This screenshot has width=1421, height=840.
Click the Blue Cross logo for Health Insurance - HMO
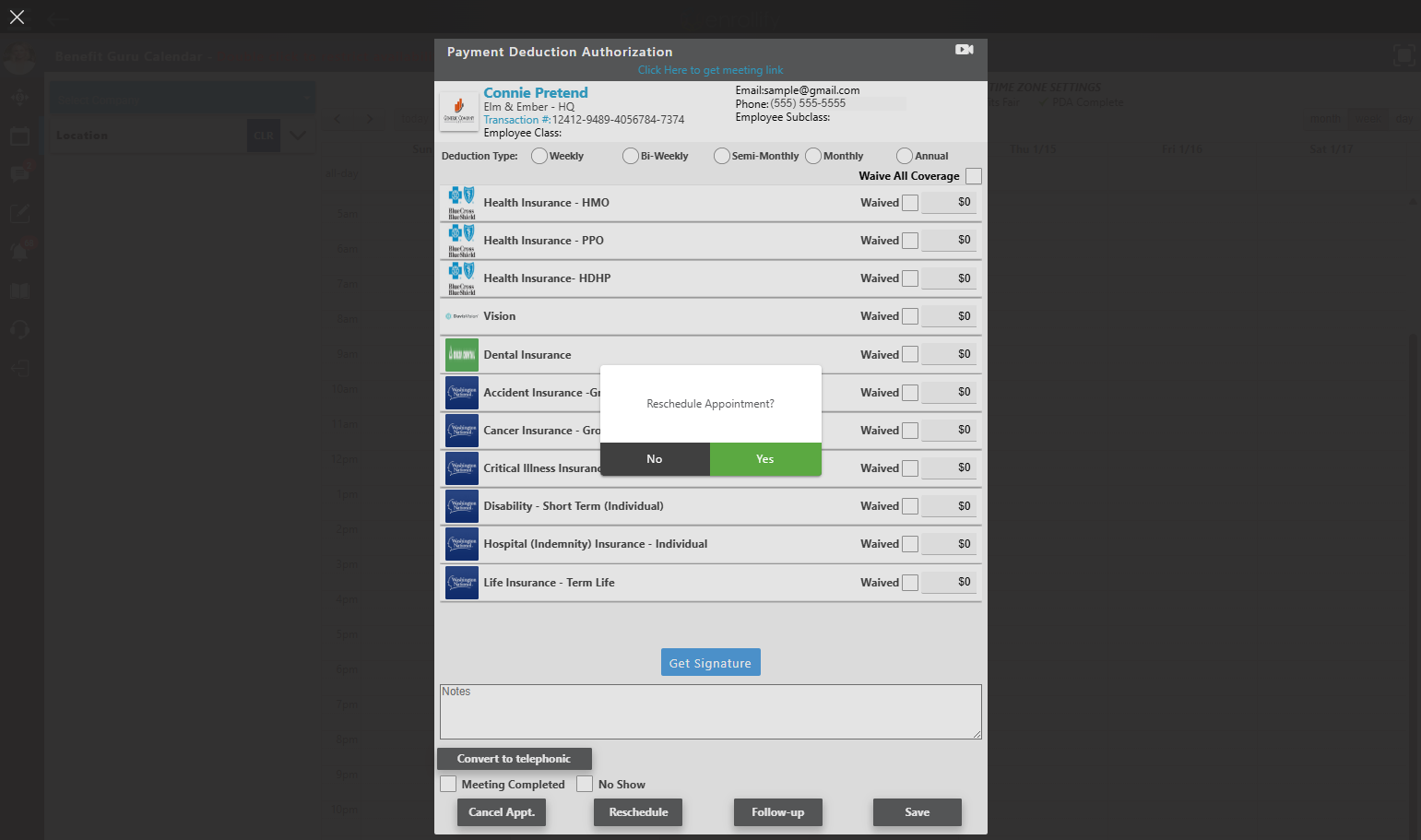[461, 203]
